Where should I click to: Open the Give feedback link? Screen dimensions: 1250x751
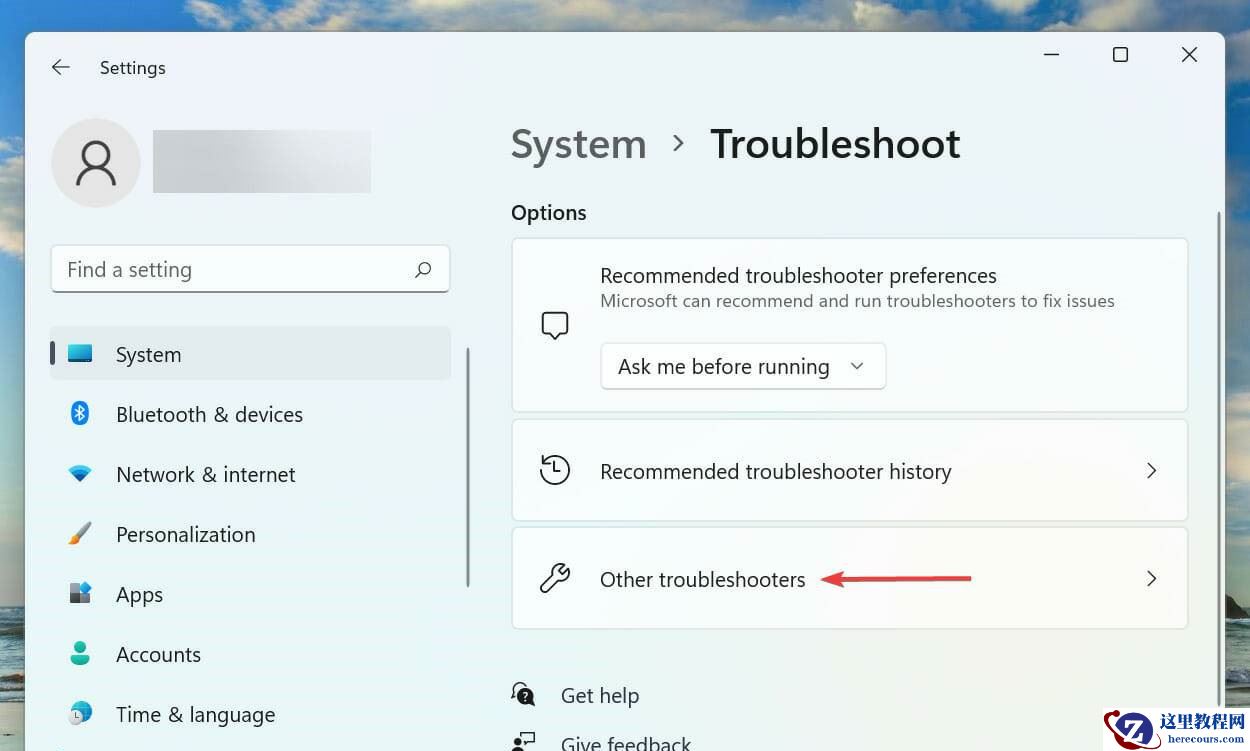(x=626, y=743)
